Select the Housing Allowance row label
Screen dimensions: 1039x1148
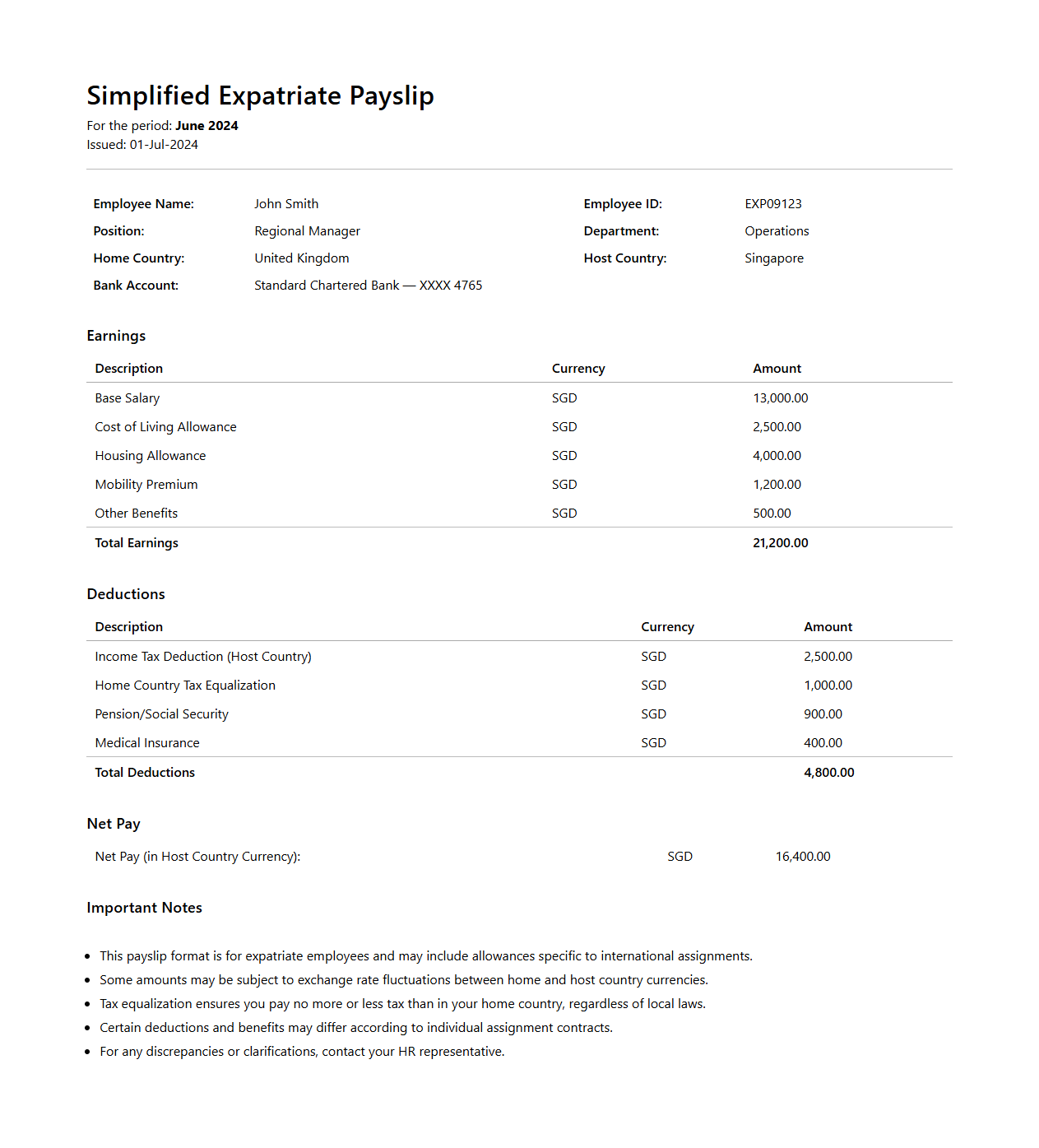[x=151, y=456]
